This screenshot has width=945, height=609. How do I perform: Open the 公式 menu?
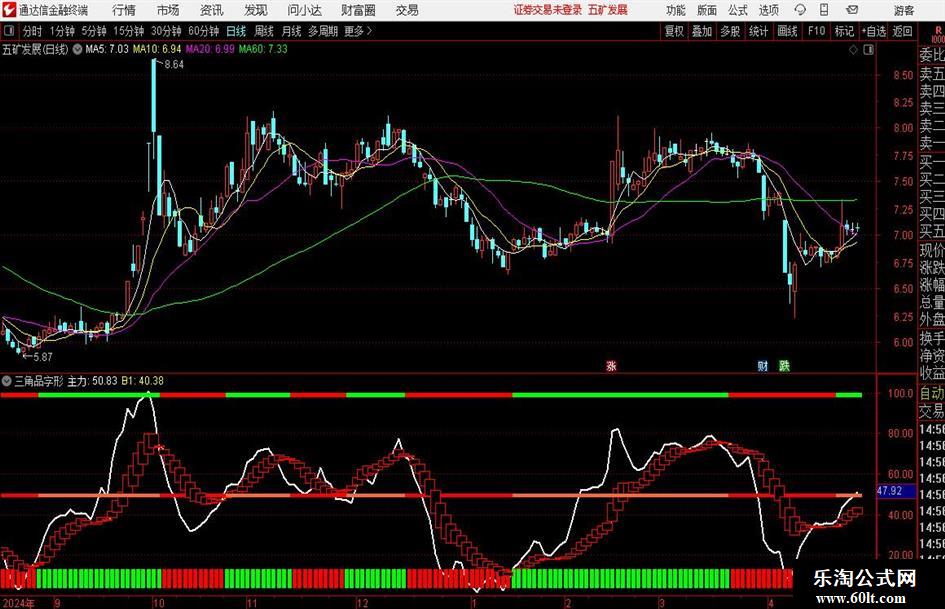(x=737, y=10)
